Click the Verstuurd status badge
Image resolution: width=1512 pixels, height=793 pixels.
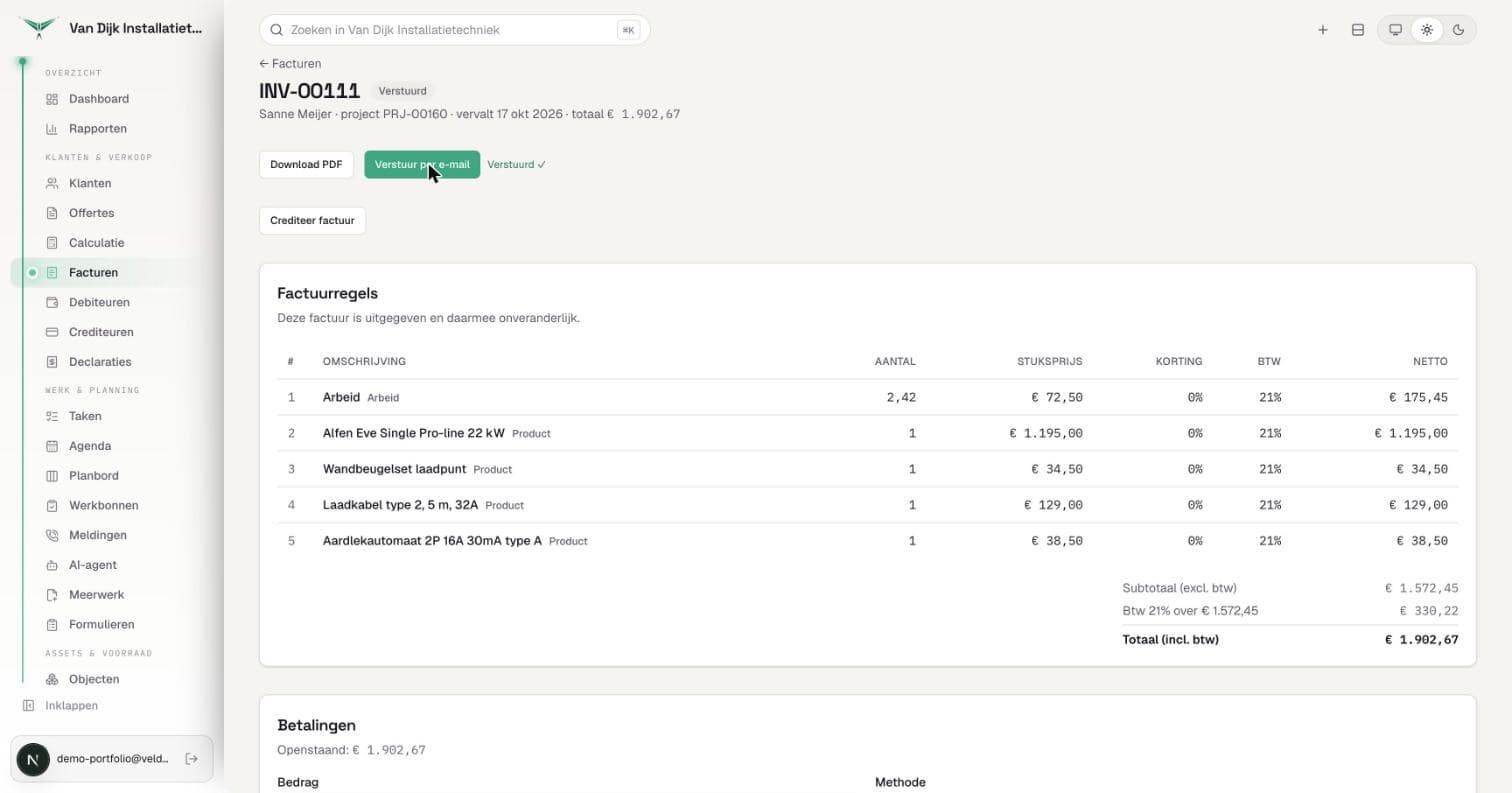point(402,91)
